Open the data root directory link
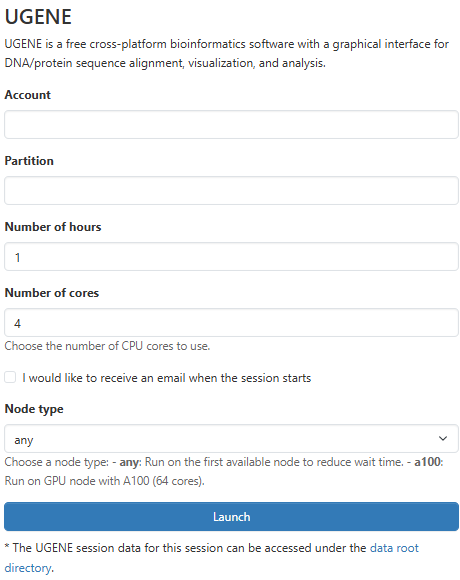 point(394,548)
